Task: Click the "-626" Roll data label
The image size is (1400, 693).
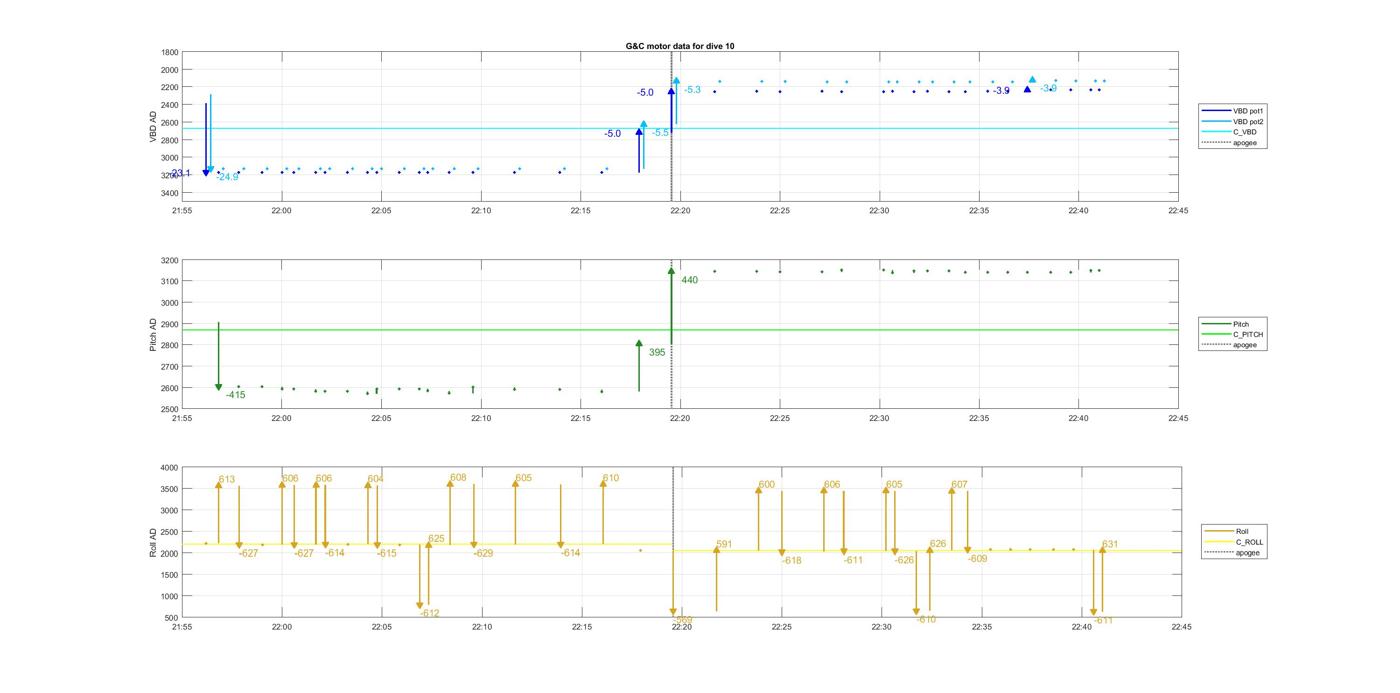Action: 904,560
